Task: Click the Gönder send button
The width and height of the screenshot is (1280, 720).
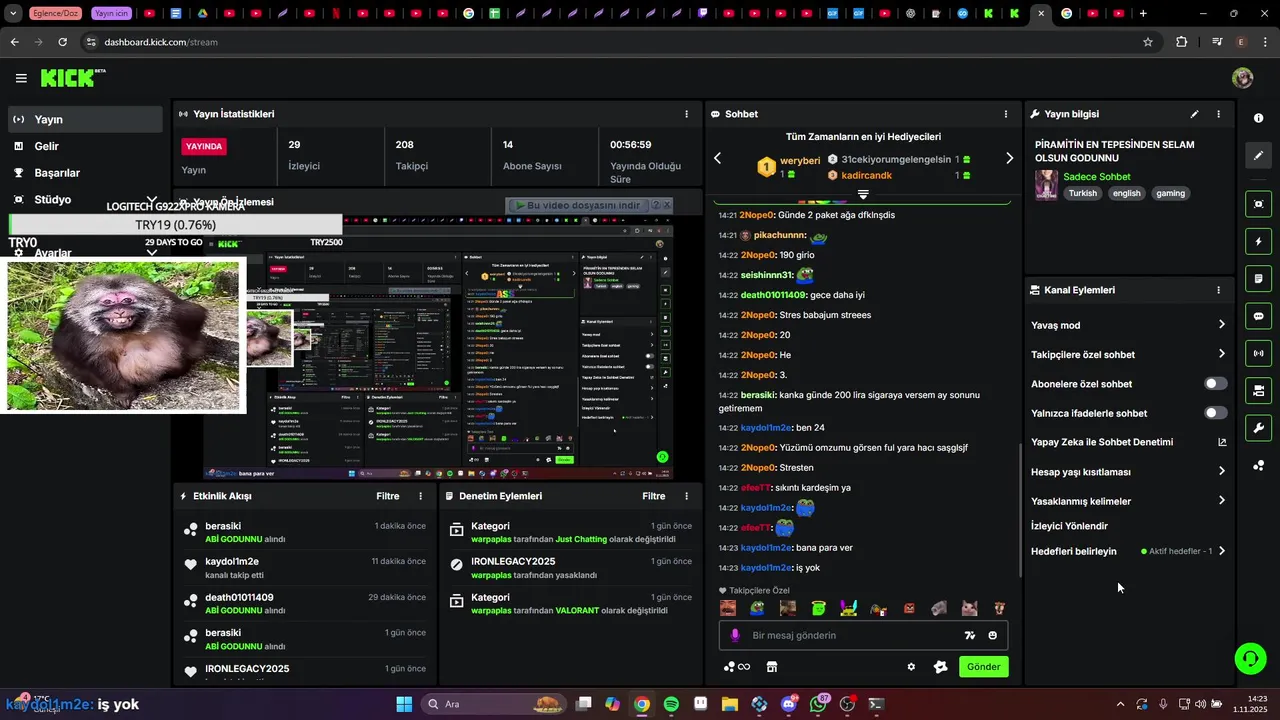Action: [984, 667]
